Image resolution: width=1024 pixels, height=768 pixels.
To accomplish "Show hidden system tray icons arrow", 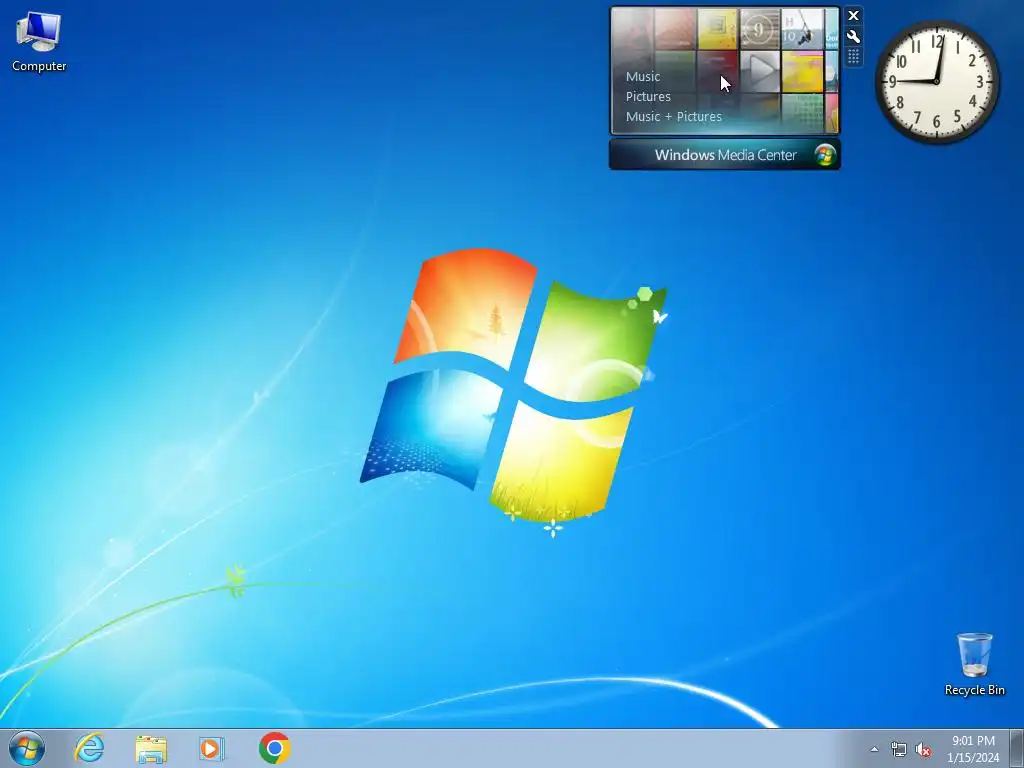I will 874,749.
